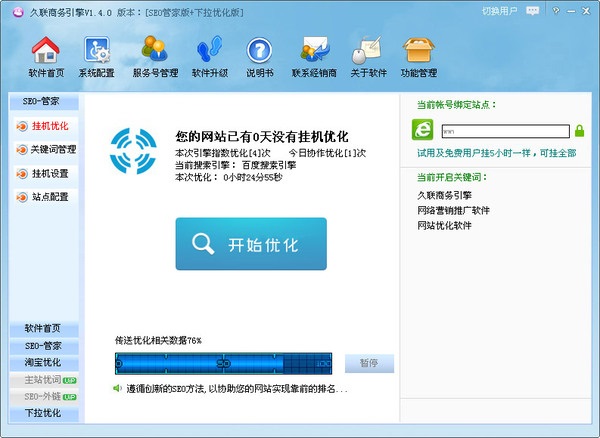The height and width of the screenshot is (438, 600).
Task: Click the orange bullet icon beside 关键词管理
Action: click(x=22, y=150)
